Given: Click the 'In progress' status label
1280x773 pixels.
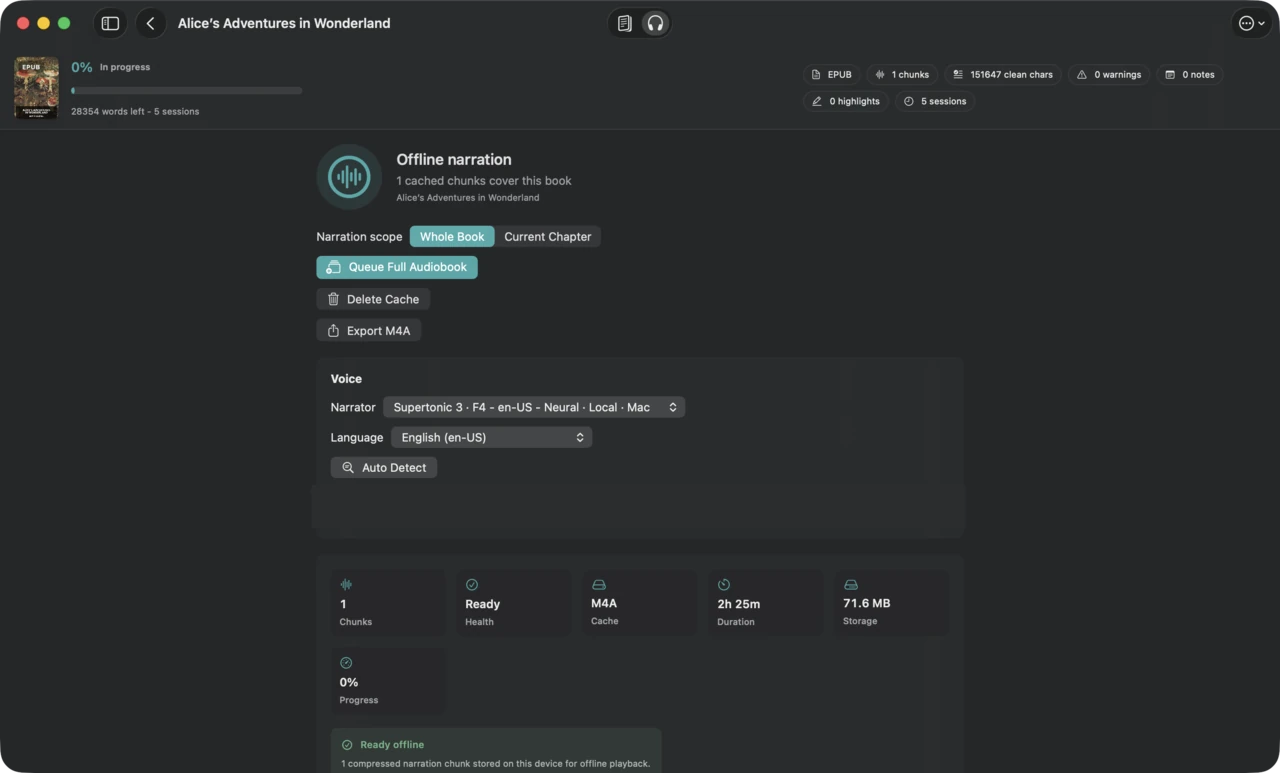Looking at the screenshot, I should (125, 67).
